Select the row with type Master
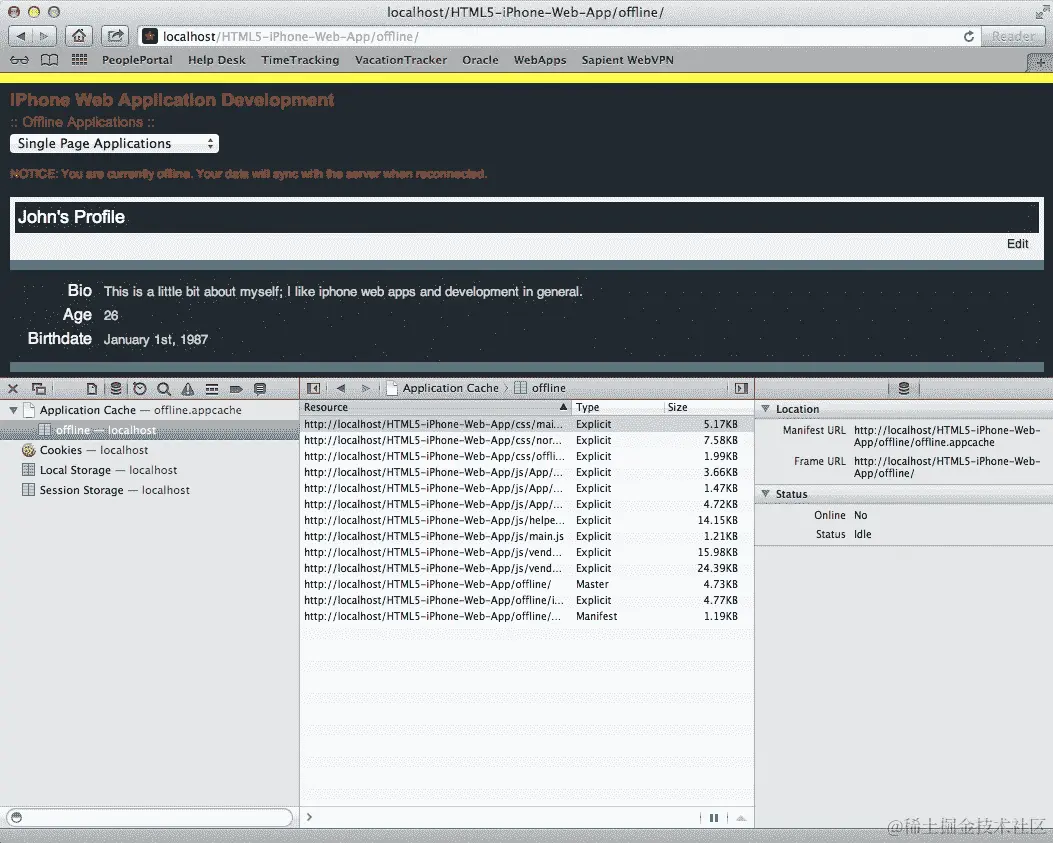The height and width of the screenshot is (843, 1053). 527,584
